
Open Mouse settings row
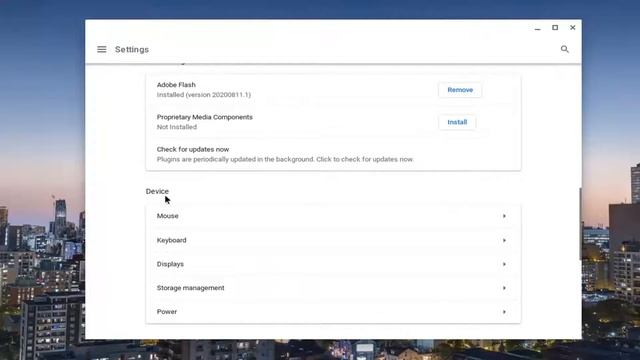[x=333, y=216]
